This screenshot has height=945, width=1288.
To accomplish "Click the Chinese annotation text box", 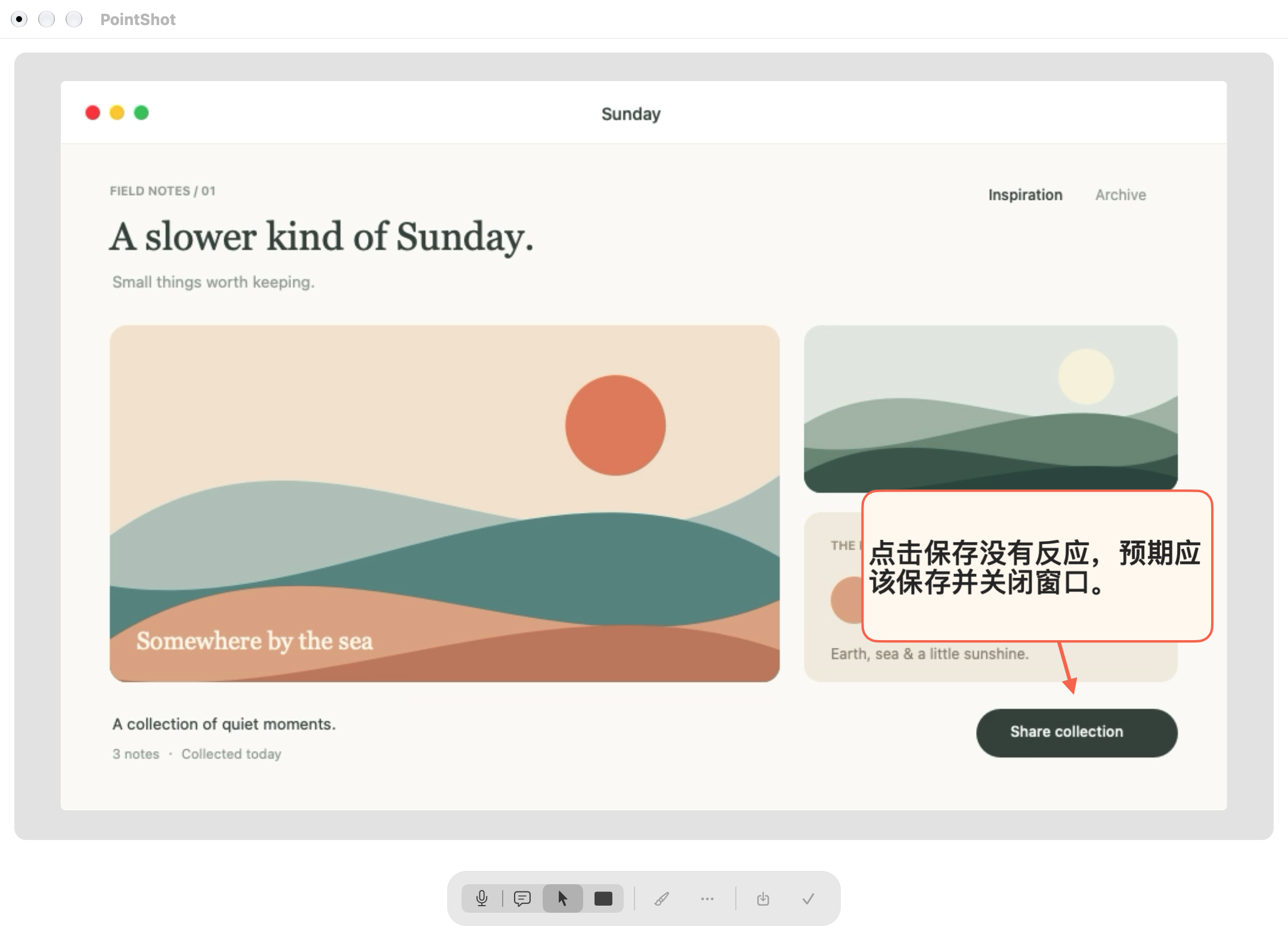I will point(1037,566).
